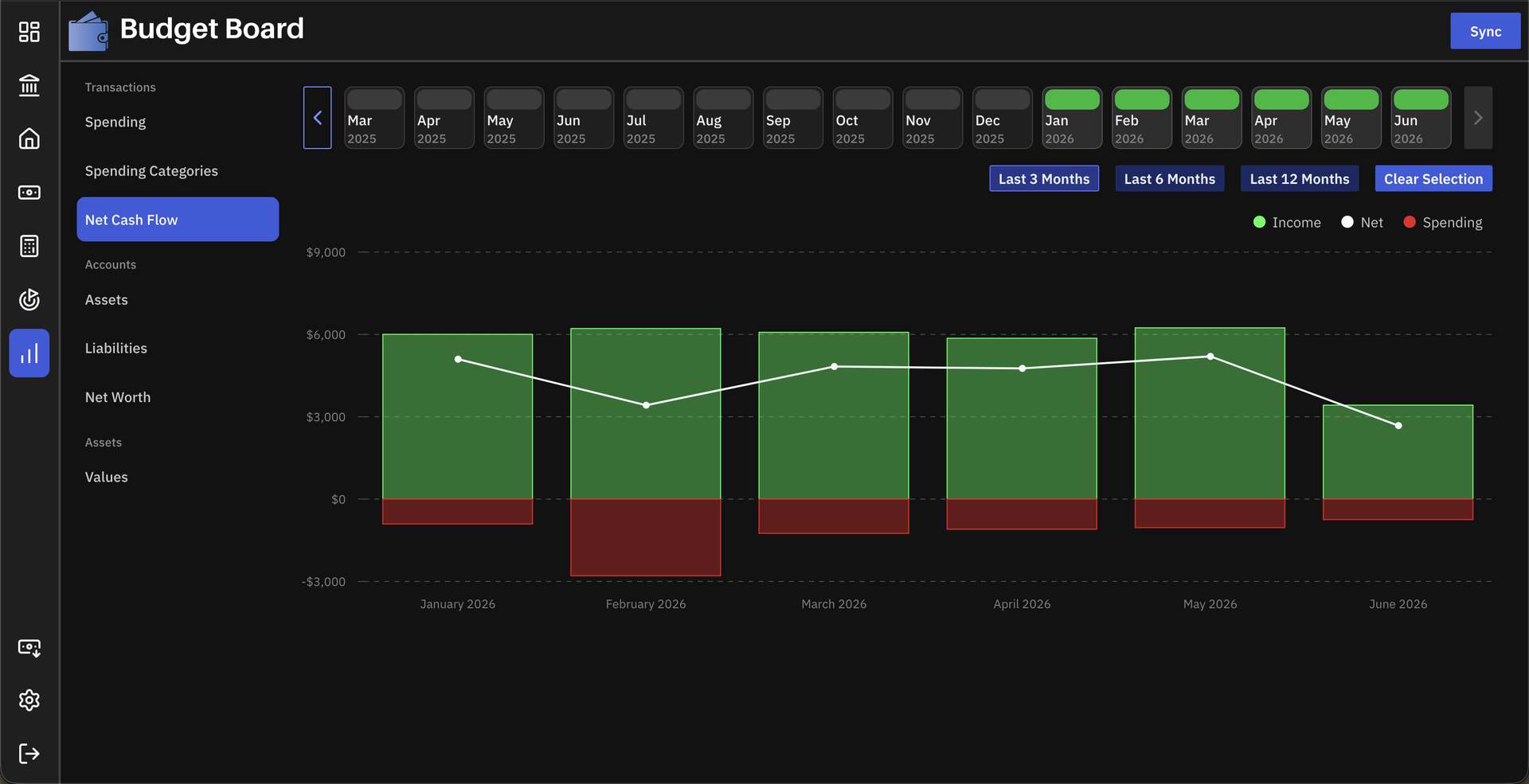Click the February 2026 spending bar
This screenshot has width=1529, height=784.
(646, 537)
